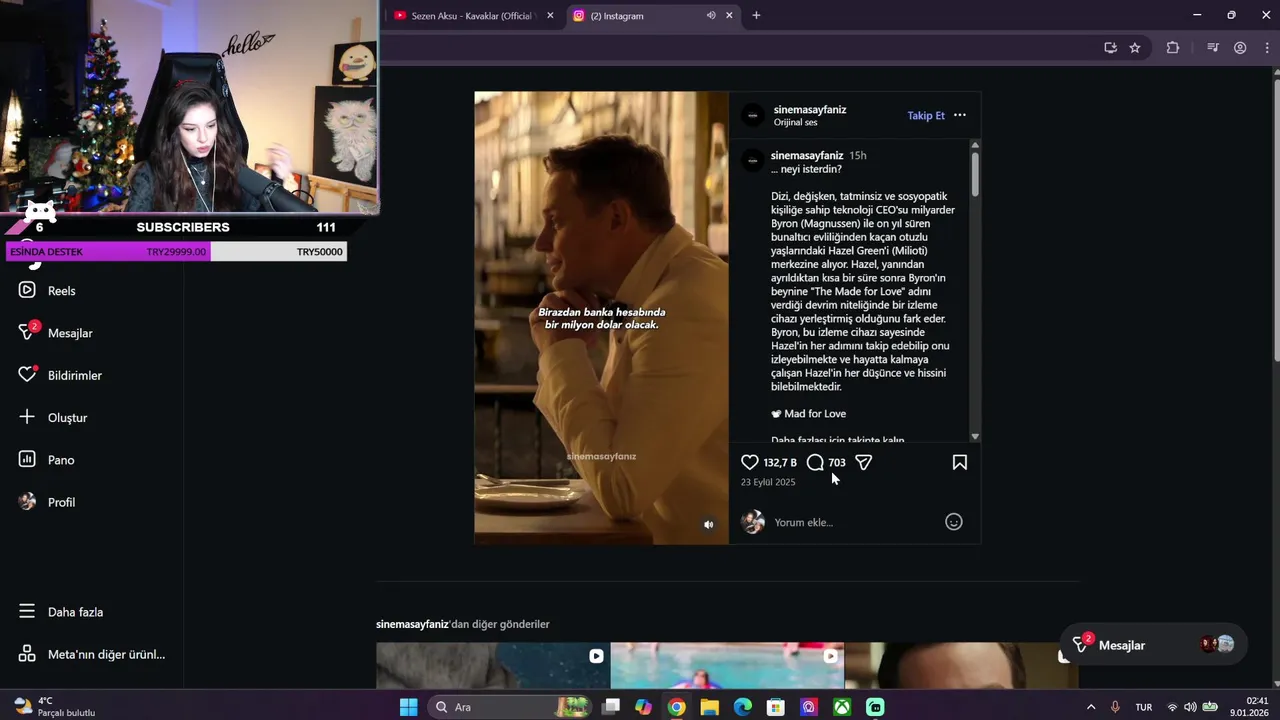Bookmark this page with the star icon
The height and width of the screenshot is (720, 1280).
[x=1135, y=47]
